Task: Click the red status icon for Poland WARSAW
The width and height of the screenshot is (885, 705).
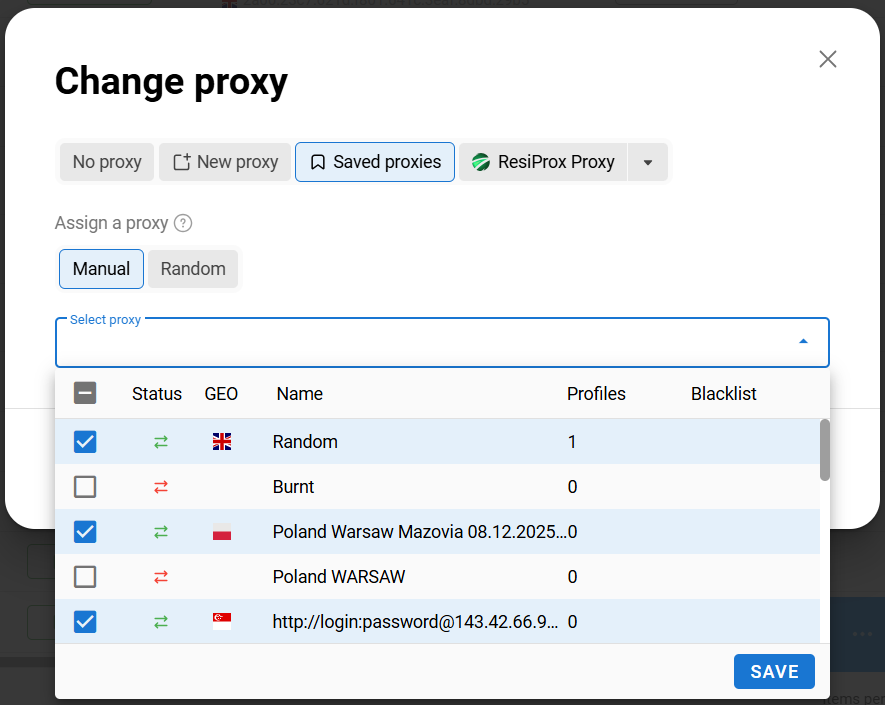Action: [161, 577]
